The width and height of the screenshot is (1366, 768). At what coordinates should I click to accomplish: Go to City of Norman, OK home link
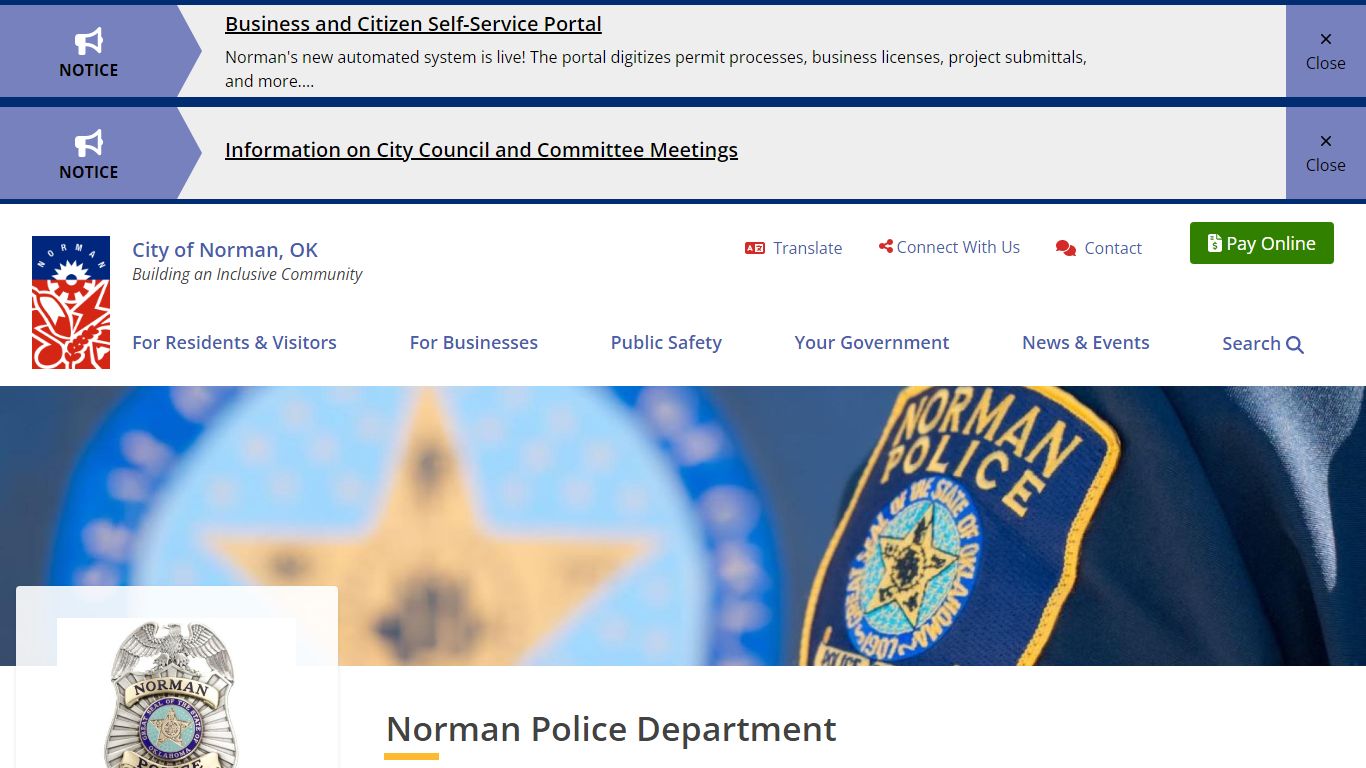coord(225,250)
